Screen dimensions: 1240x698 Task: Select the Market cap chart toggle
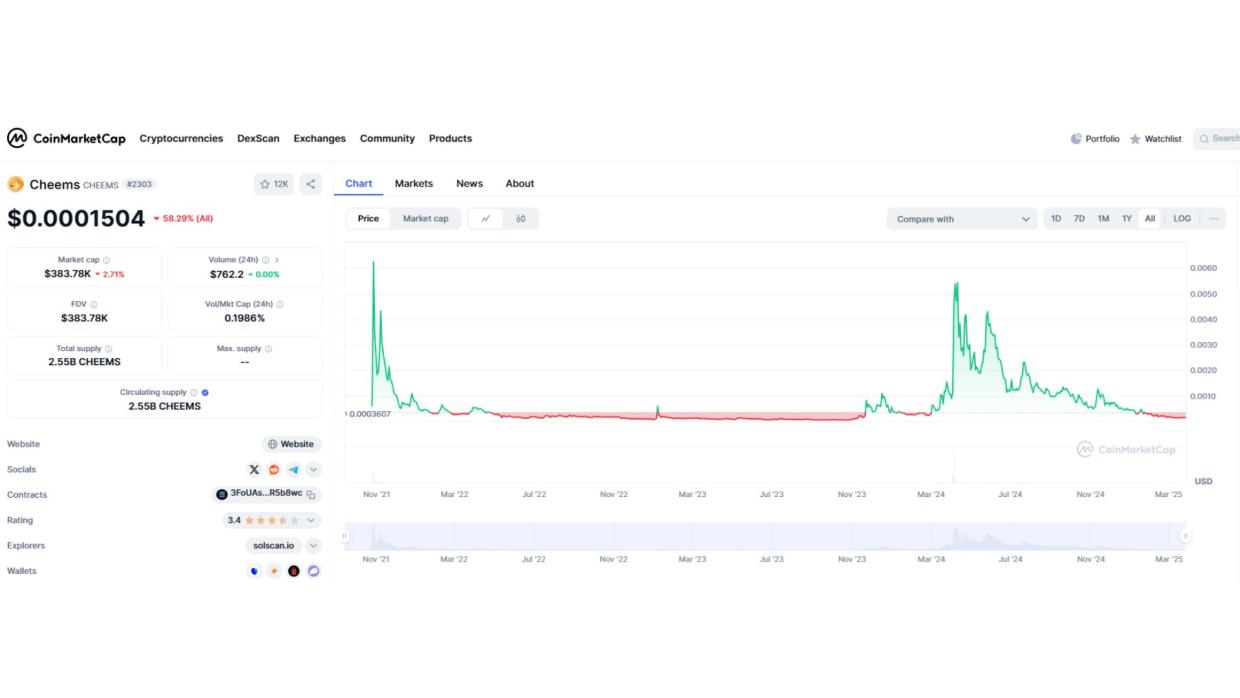point(426,219)
